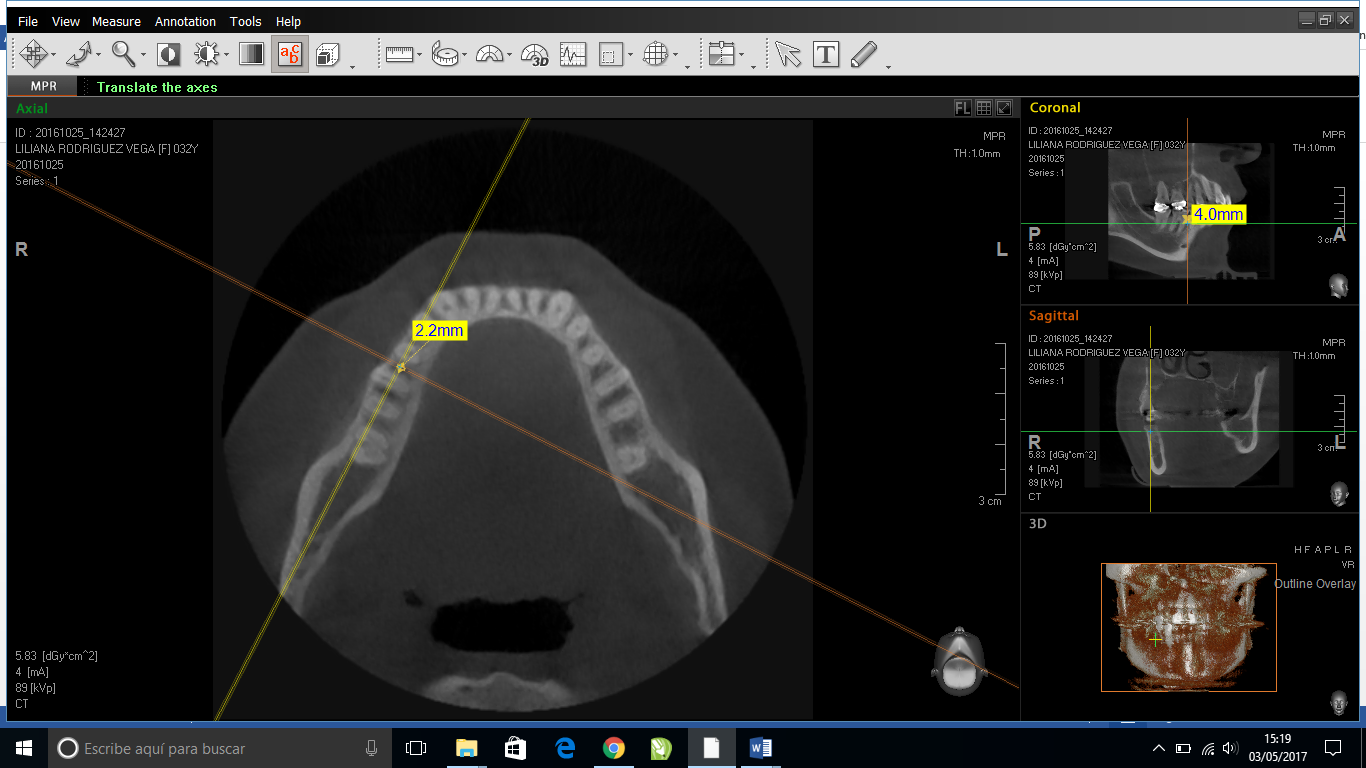Screen dimensions: 1366x768
Task: Toggle the FL button in Axial view
Action: (962, 108)
